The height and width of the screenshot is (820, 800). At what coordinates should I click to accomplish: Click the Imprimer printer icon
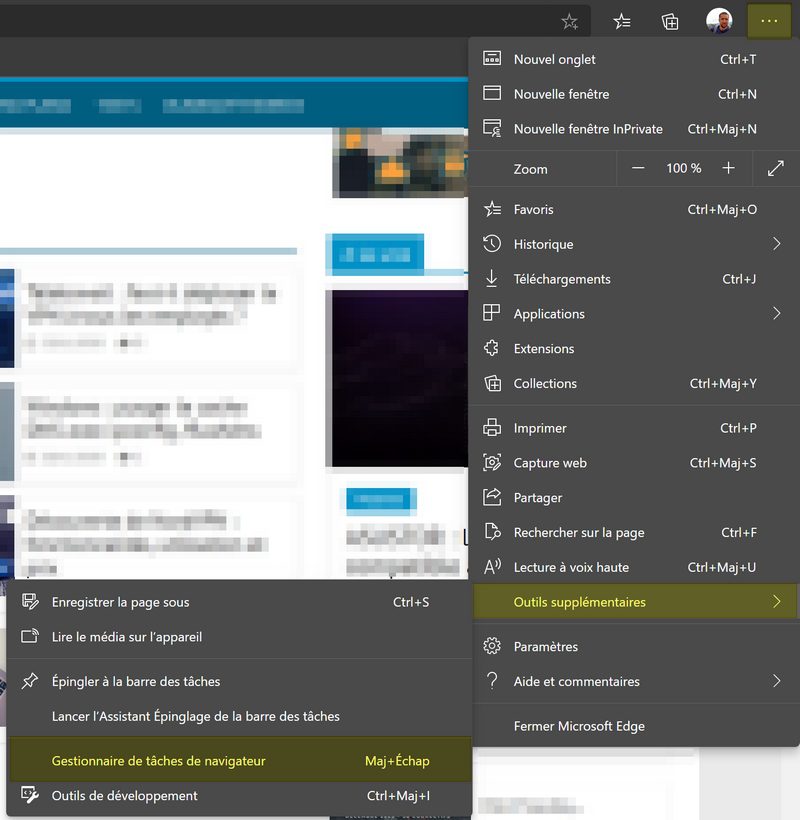pos(492,427)
